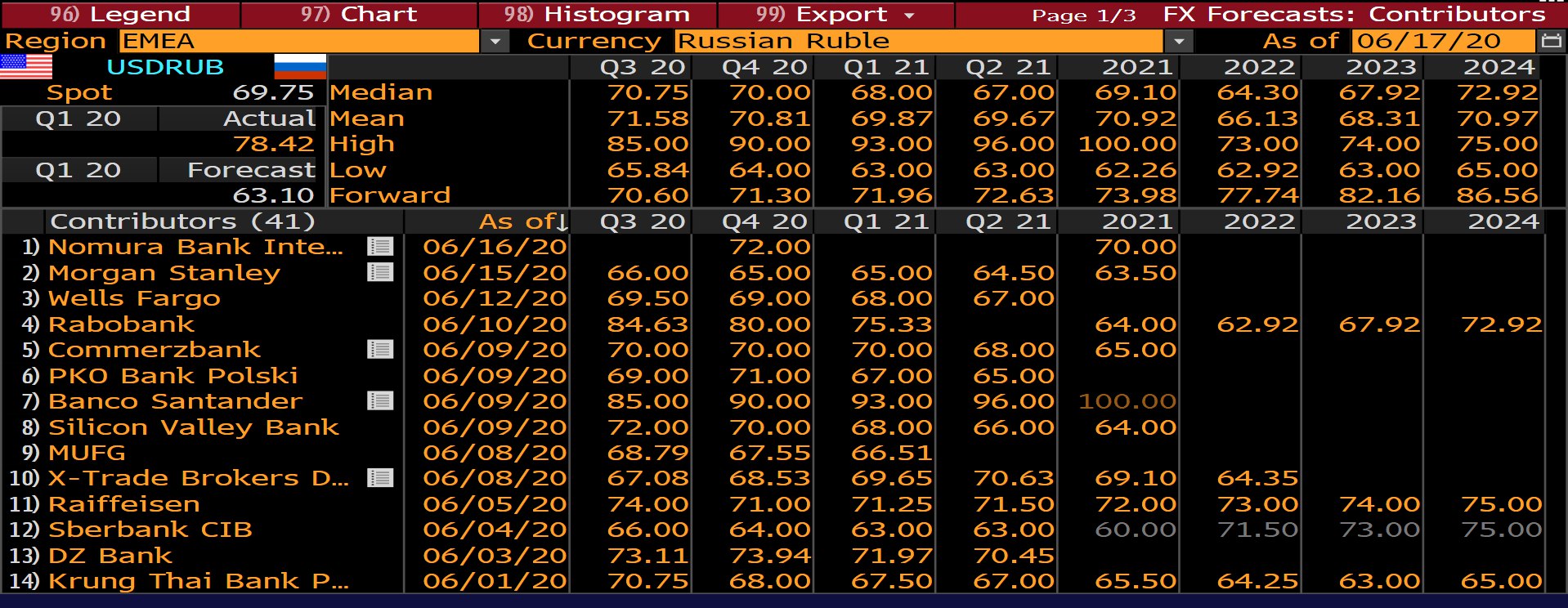Image resolution: width=1568 pixels, height=608 pixels.
Task: Click the High row label
Action: point(362,144)
